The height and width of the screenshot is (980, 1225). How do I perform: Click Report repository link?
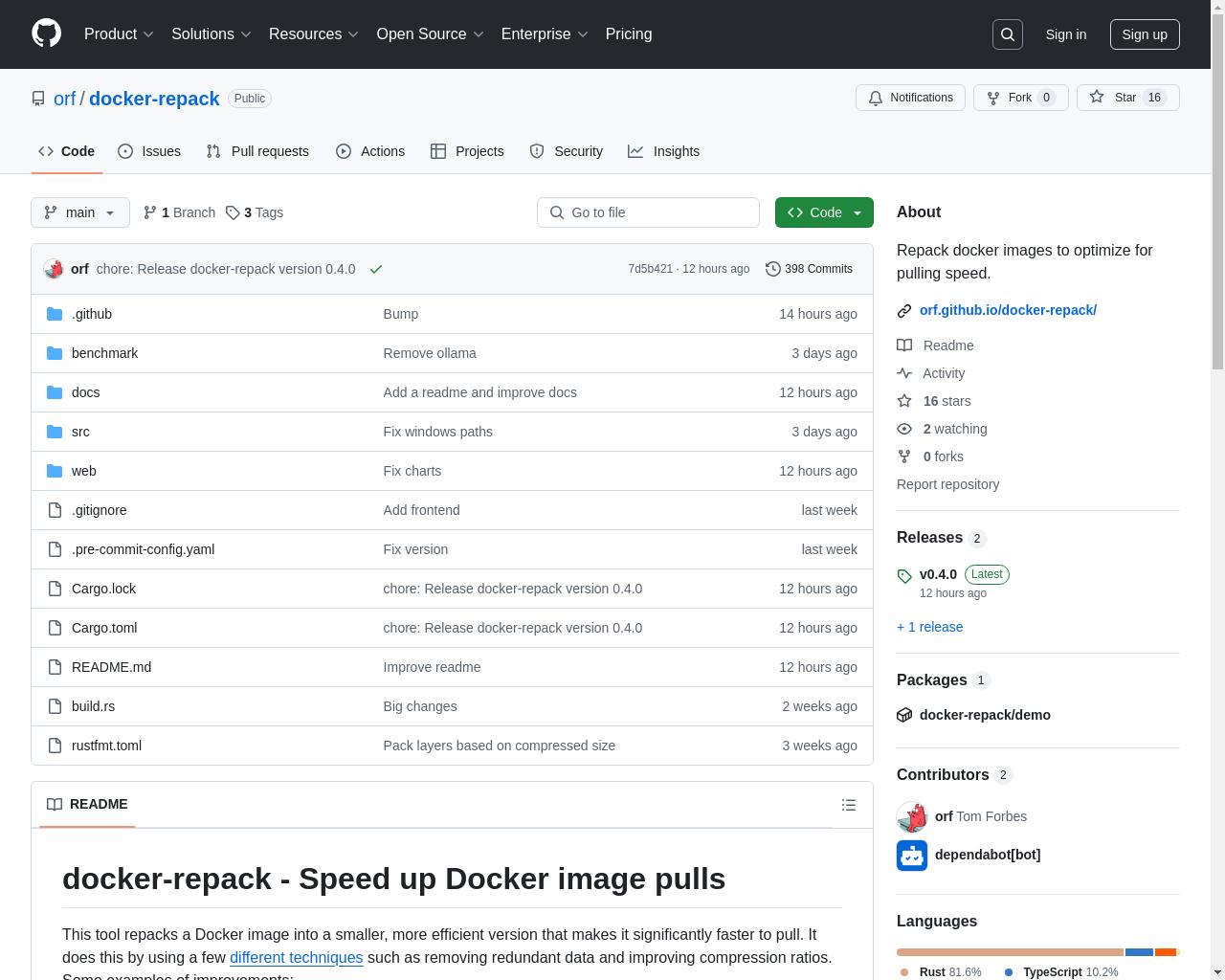pos(947,484)
